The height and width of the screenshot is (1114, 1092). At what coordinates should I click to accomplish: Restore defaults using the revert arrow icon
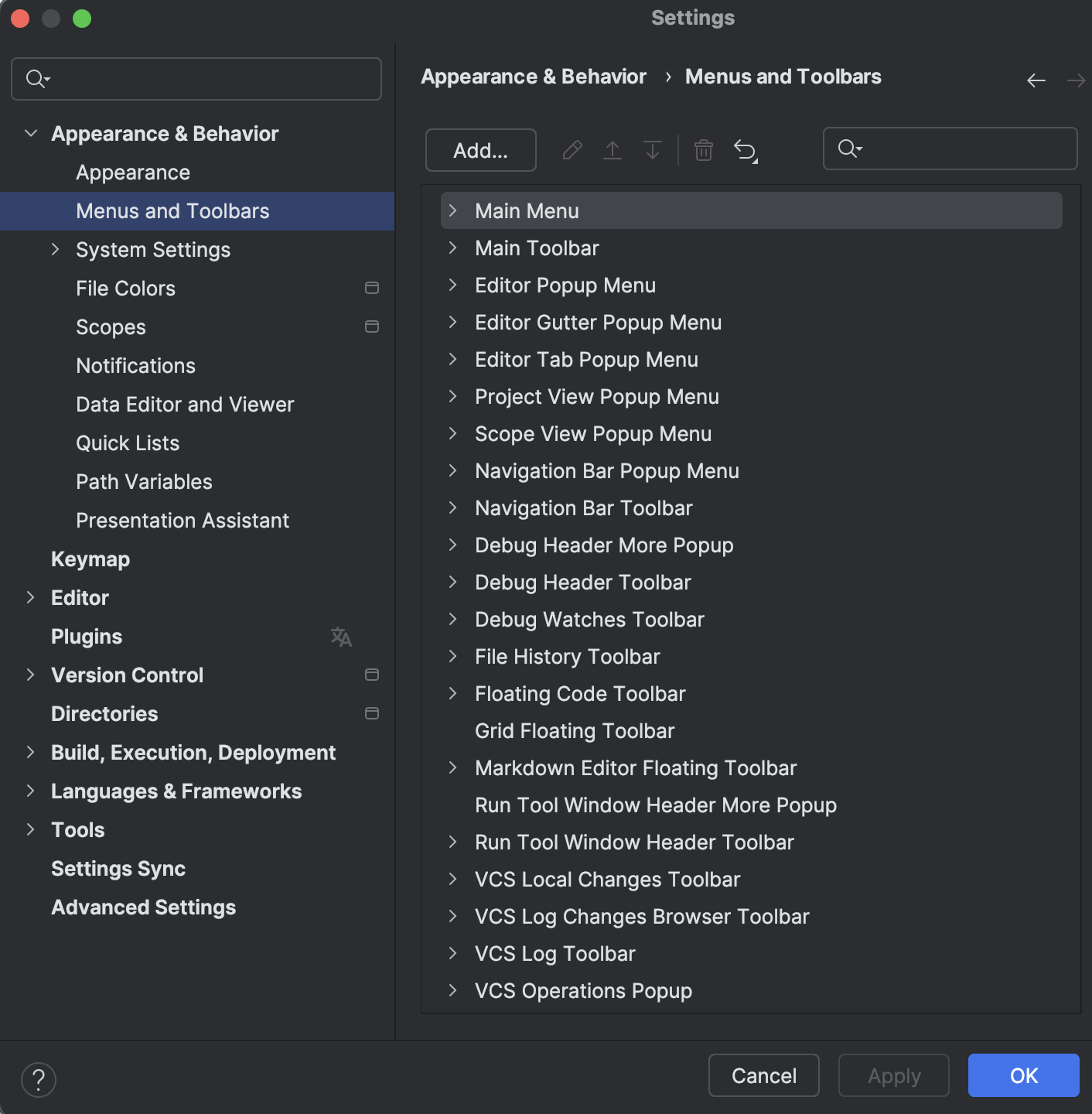pyautogui.click(x=746, y=150)
